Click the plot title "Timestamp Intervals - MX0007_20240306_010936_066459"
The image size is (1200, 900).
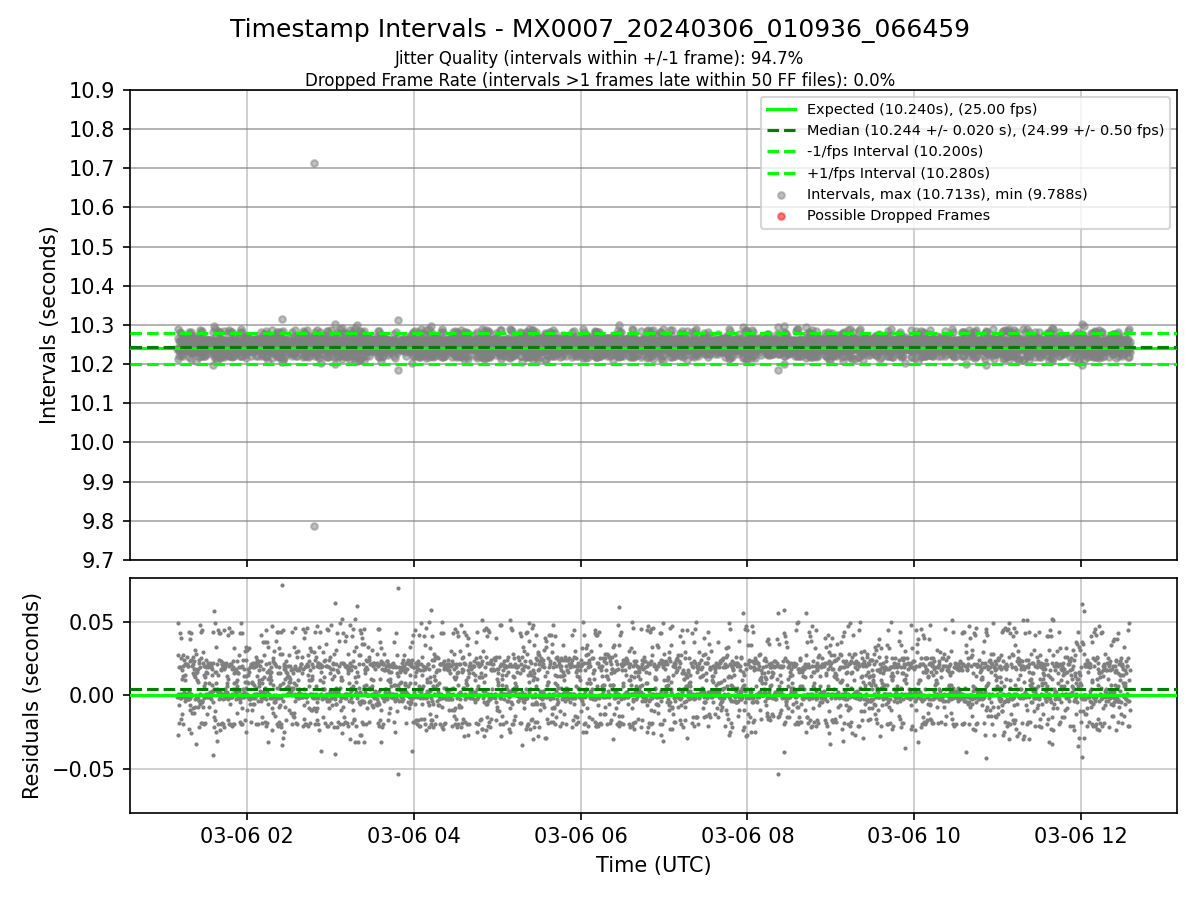[x=600, y=29]
